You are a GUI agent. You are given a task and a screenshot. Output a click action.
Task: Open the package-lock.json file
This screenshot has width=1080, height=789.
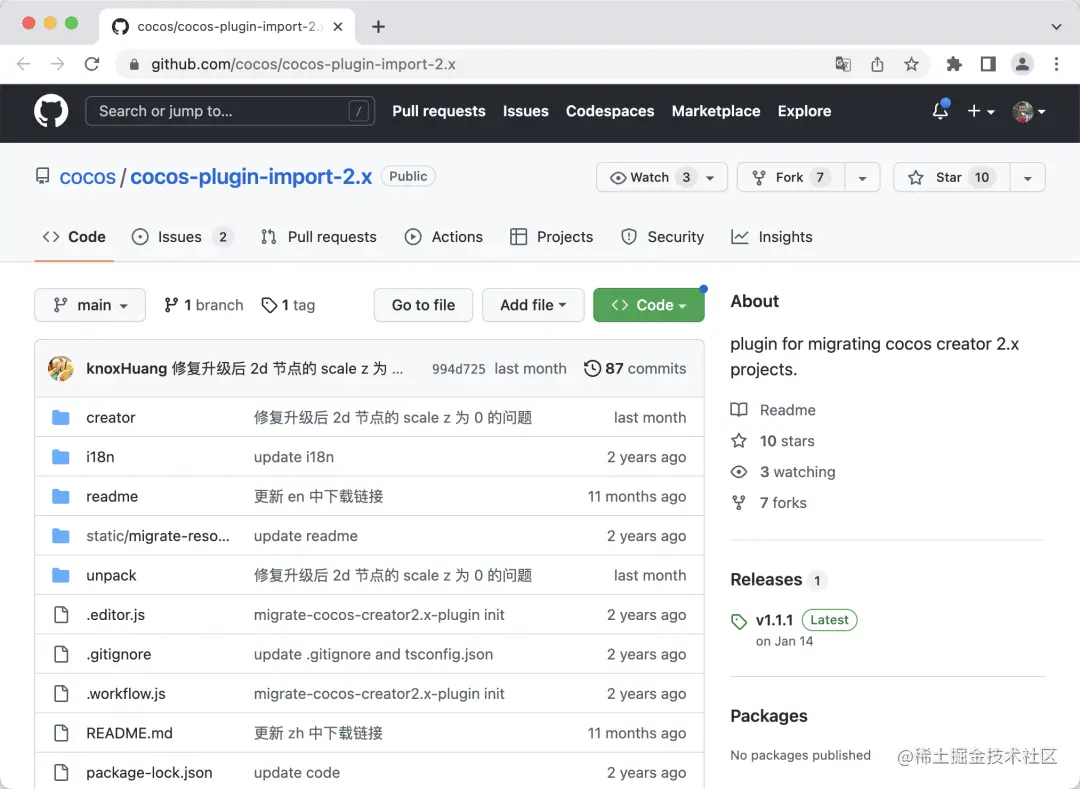tap(149, 772)
